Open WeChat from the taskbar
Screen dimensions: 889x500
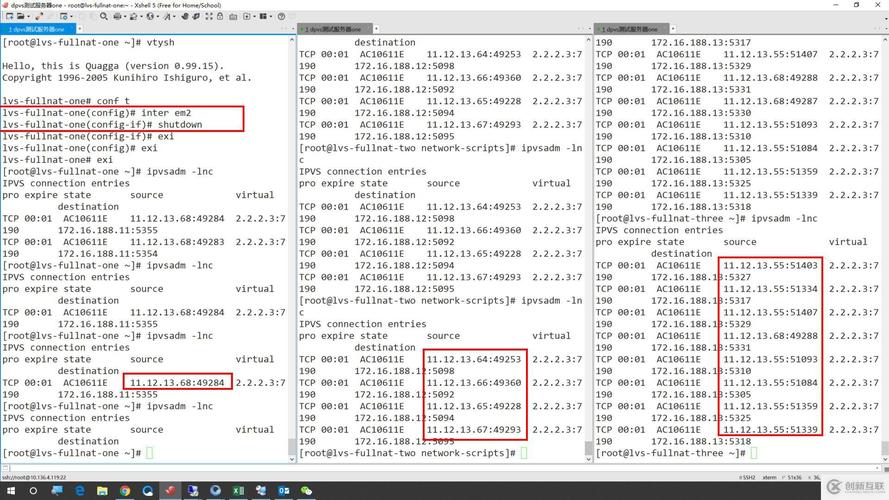tap(306, 491)
